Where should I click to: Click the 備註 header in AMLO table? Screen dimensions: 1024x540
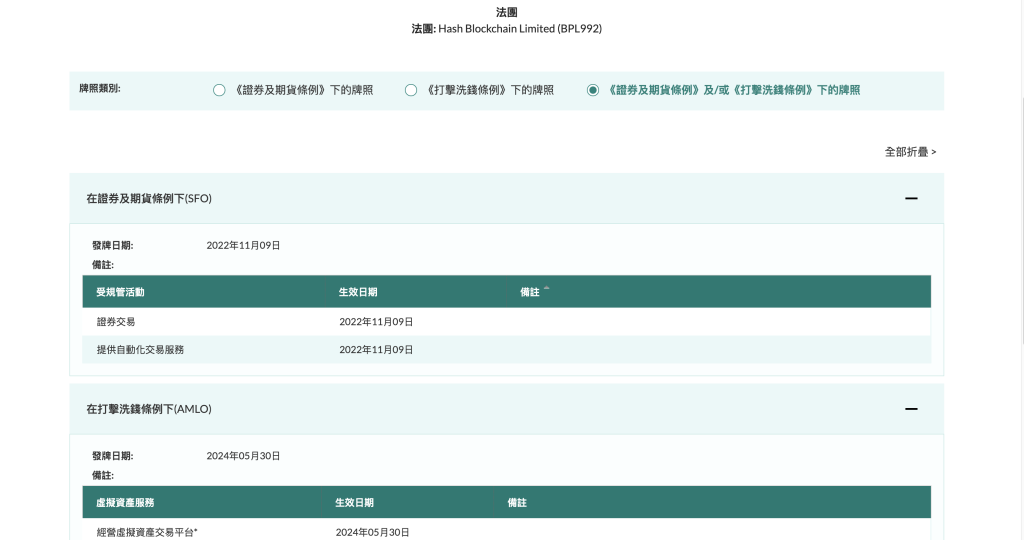click(x=517, y=502)
